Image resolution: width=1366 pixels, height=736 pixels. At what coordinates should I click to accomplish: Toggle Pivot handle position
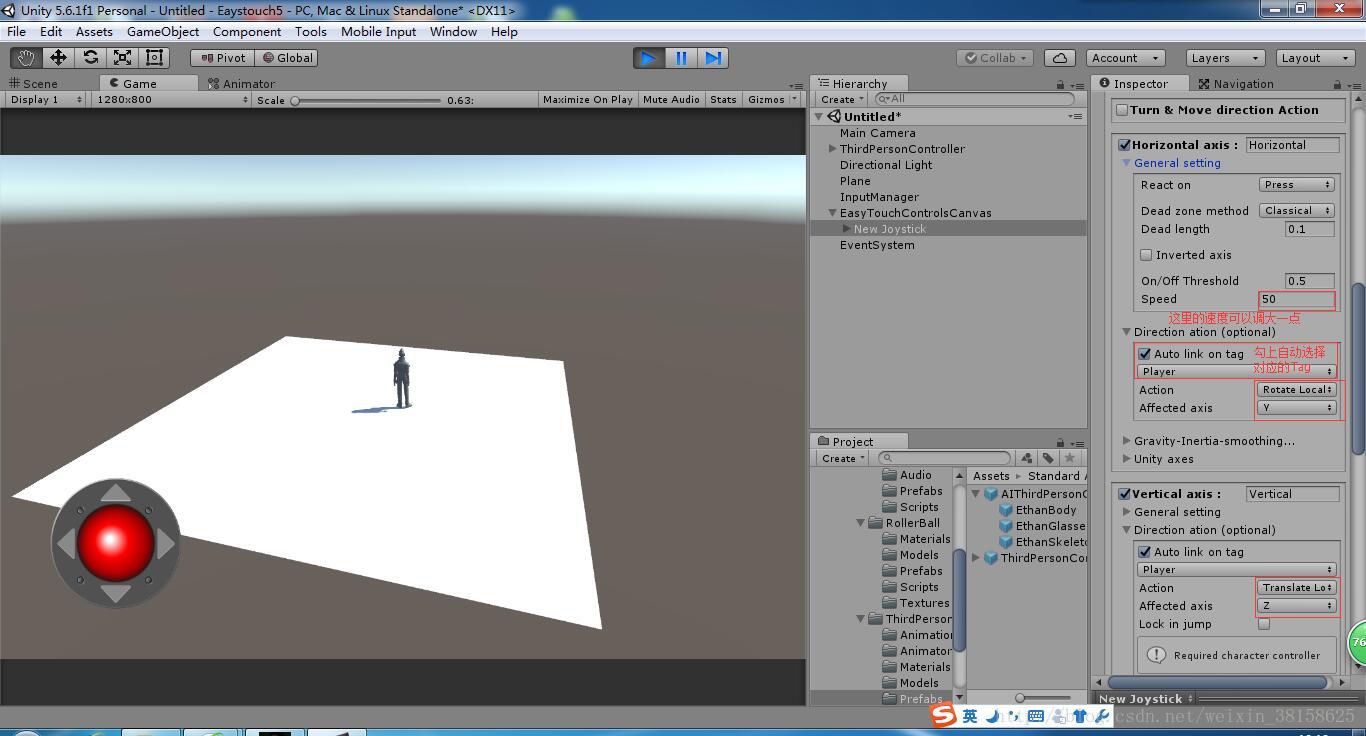222,58
